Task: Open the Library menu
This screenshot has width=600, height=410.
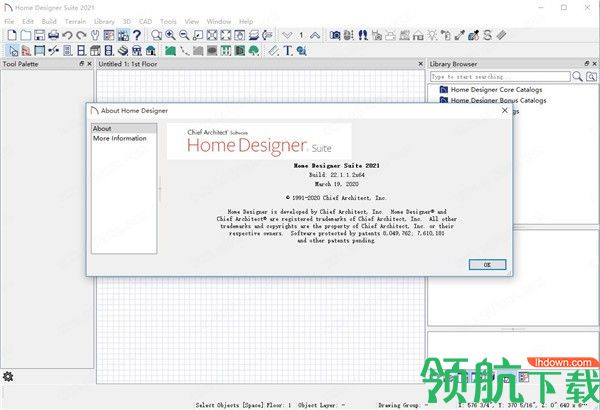Action: (104, 21)
